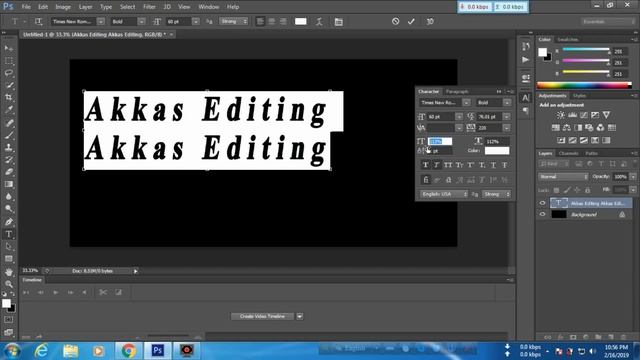Toggle Small Caps in Character panel
Image resolution: width=640 pixels, height=360 pixels.
(x=460, y=165)
